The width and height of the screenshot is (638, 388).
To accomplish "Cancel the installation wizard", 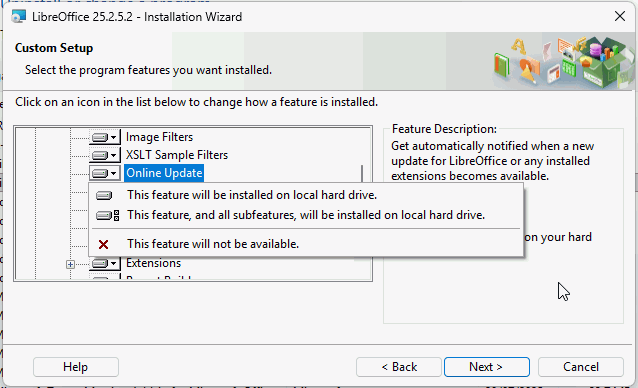I will point(581,367).
